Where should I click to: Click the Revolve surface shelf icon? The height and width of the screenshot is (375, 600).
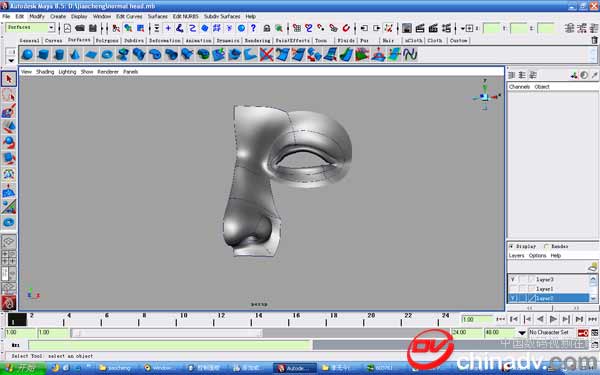pos(123,54)
